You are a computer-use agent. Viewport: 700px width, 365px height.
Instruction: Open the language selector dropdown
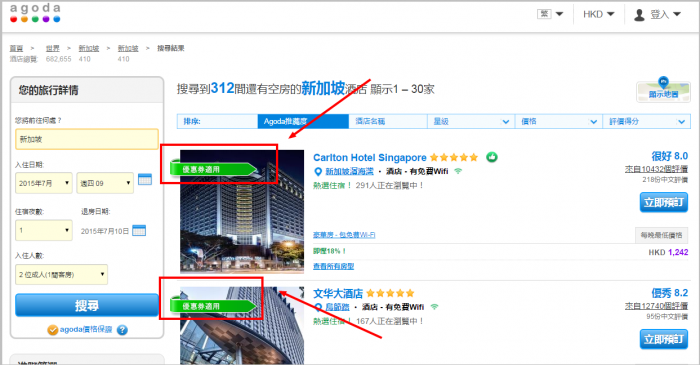[x=550, y=14]
